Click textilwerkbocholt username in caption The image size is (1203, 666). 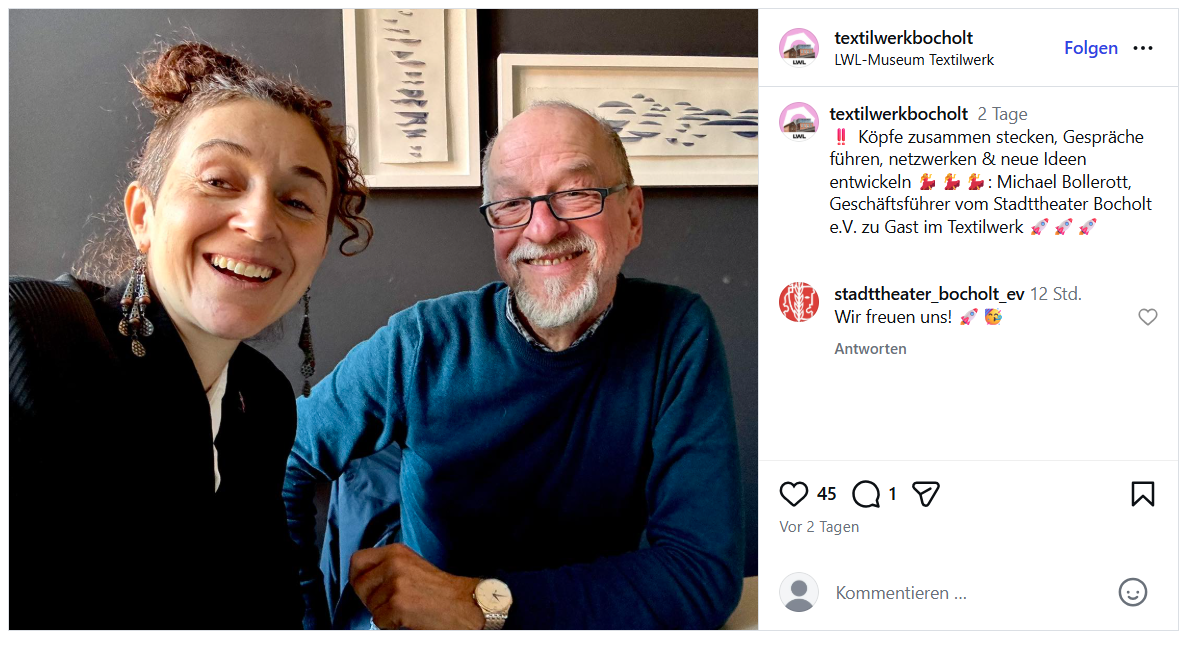(x=899, y=114)
